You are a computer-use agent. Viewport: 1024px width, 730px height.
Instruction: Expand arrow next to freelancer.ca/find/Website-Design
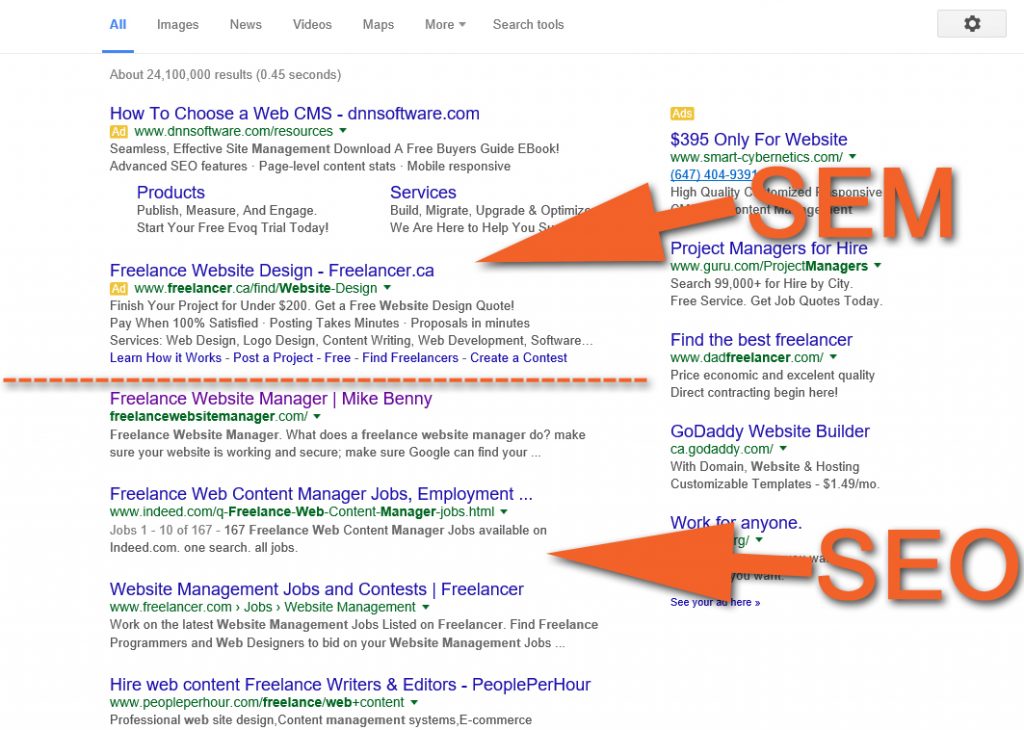(x=387, y=288)
